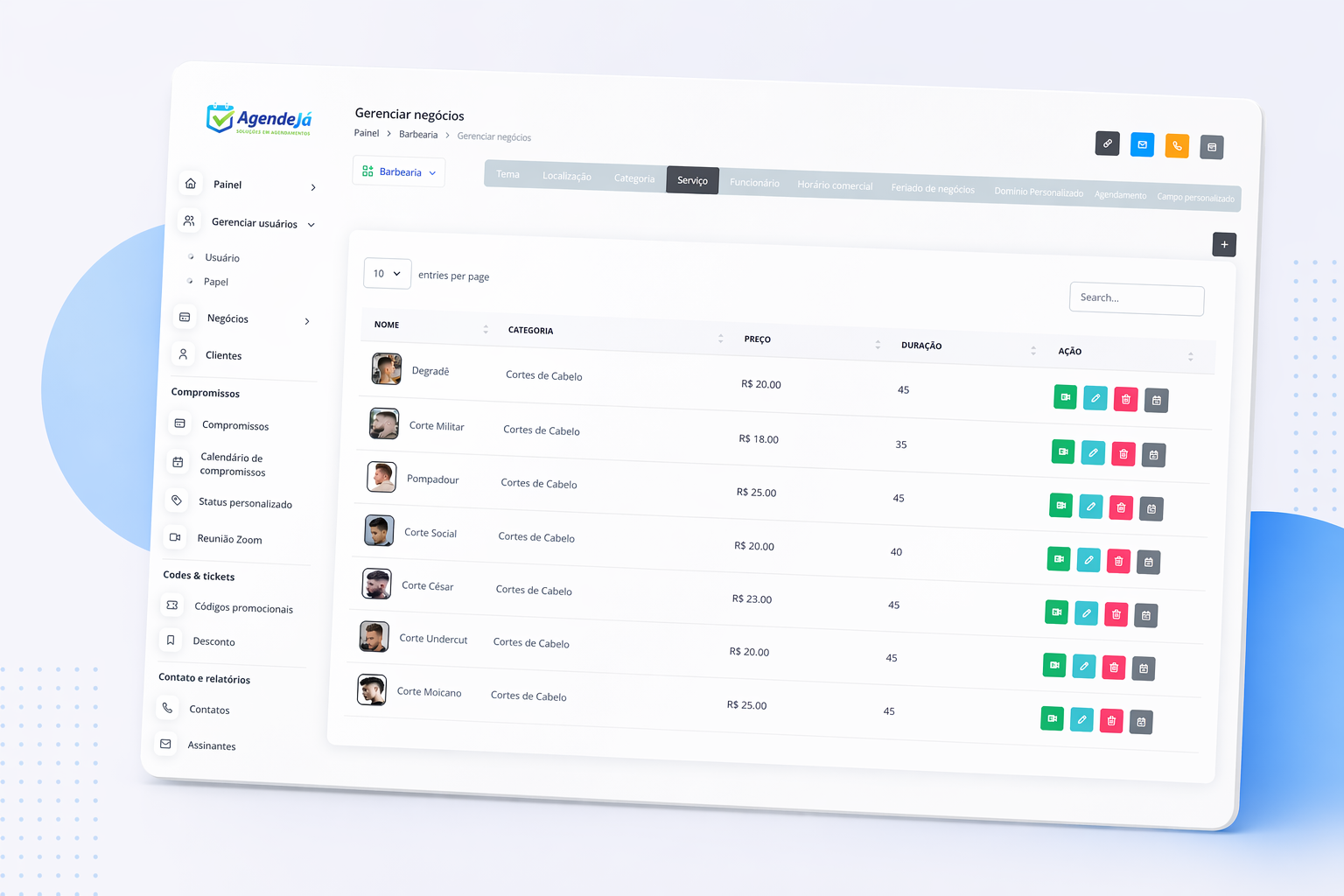
Task: Click the green video icon for Corte César
Action: click(1057, 612)
